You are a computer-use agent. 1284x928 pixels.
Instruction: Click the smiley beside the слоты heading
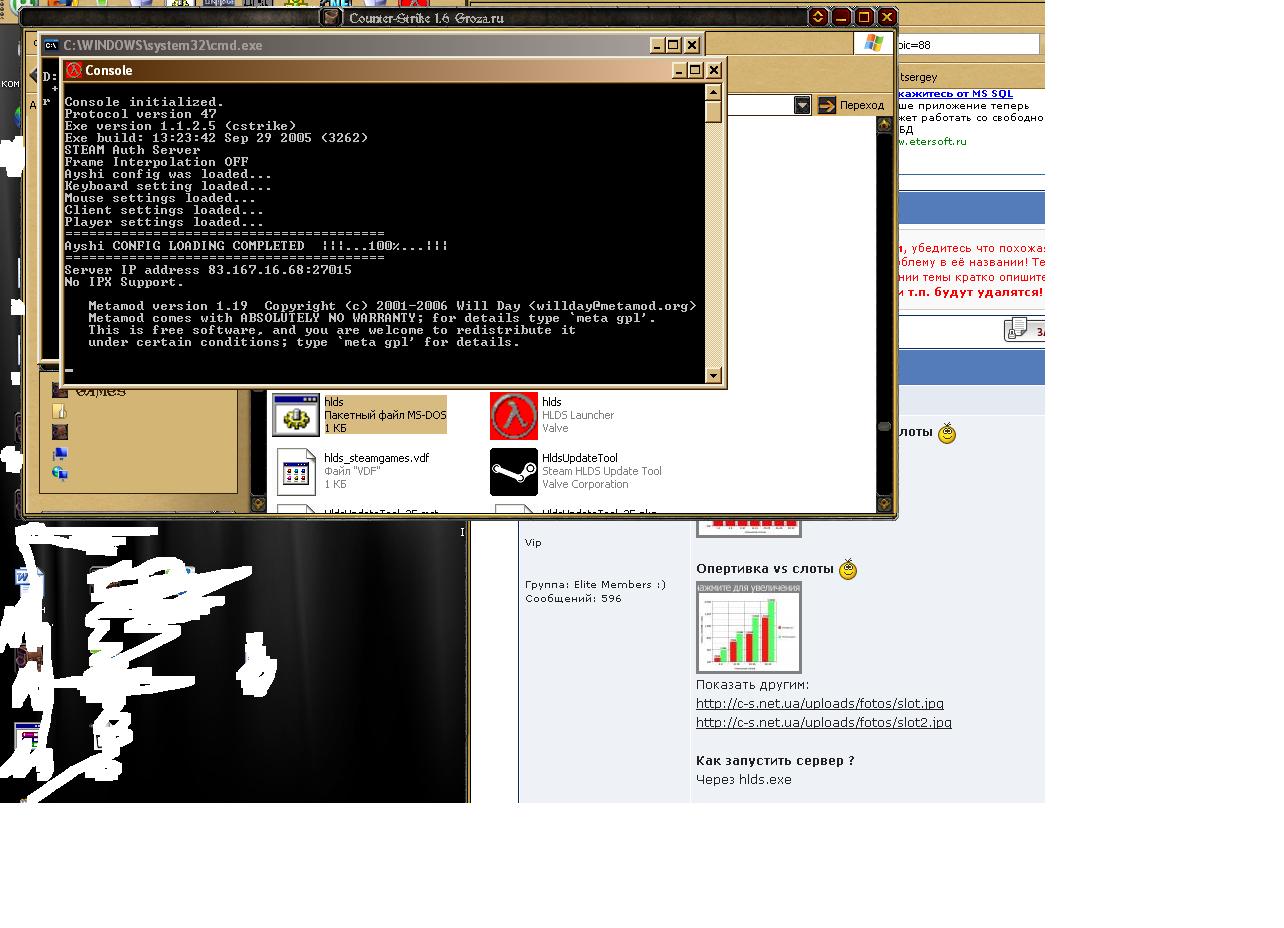pyautogui.click(x=947, y=433)
